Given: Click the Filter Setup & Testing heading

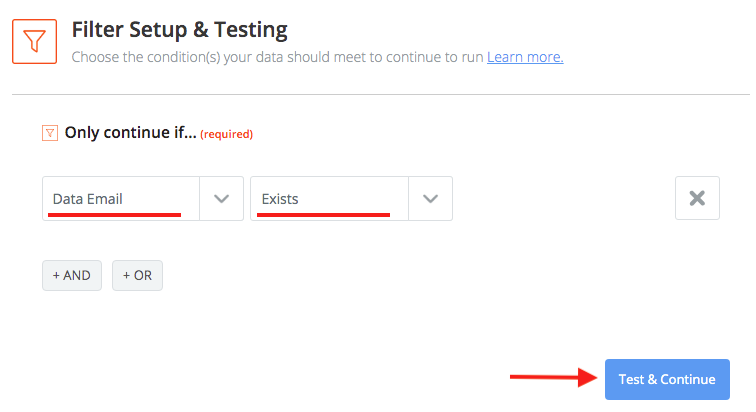Looking at the screenshot, I should (180, 29).
